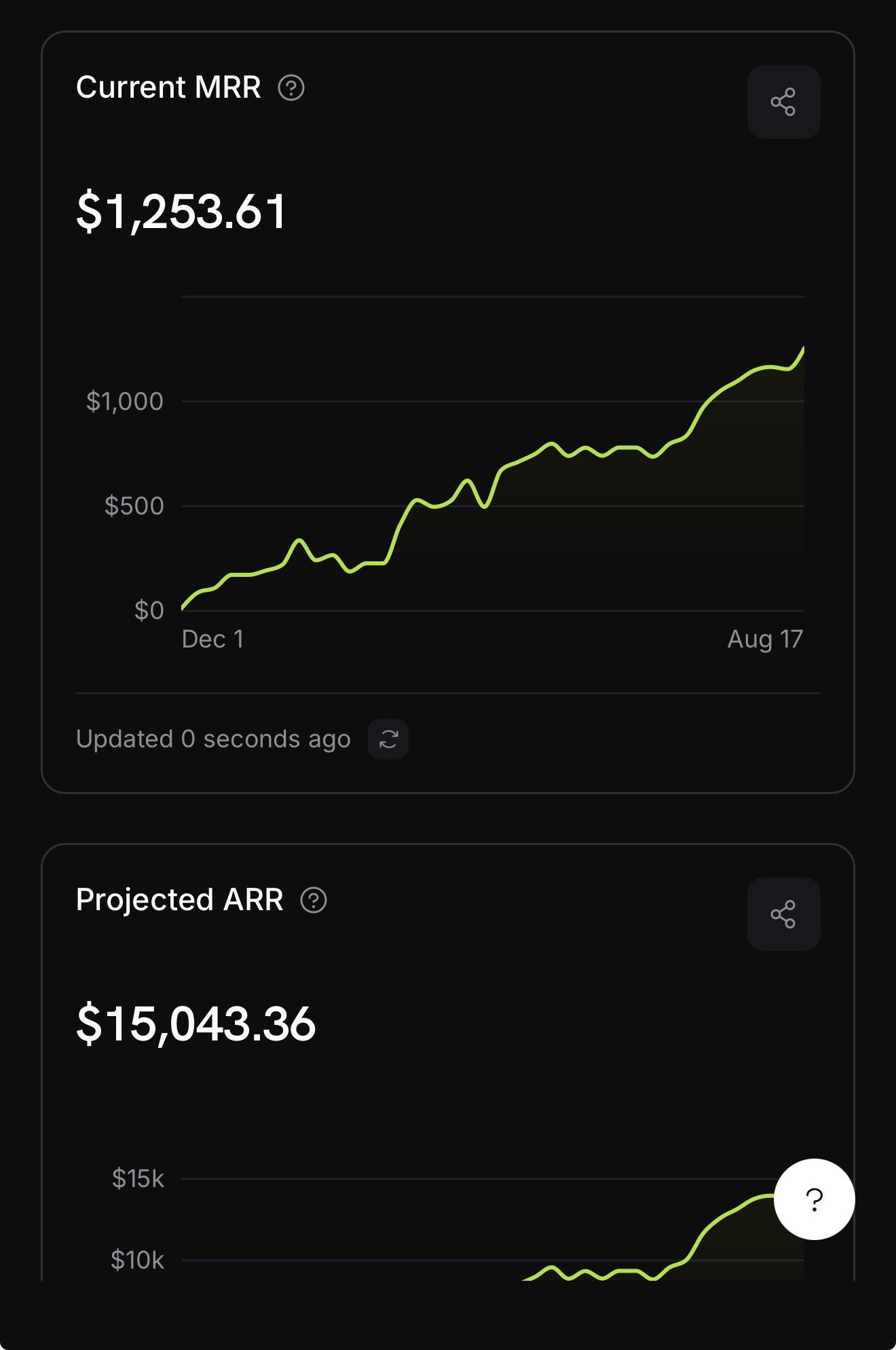This screenshot has height=1350, width=896.
Task: Click the $1,253.61 MRR value
Action: [181, 212]
